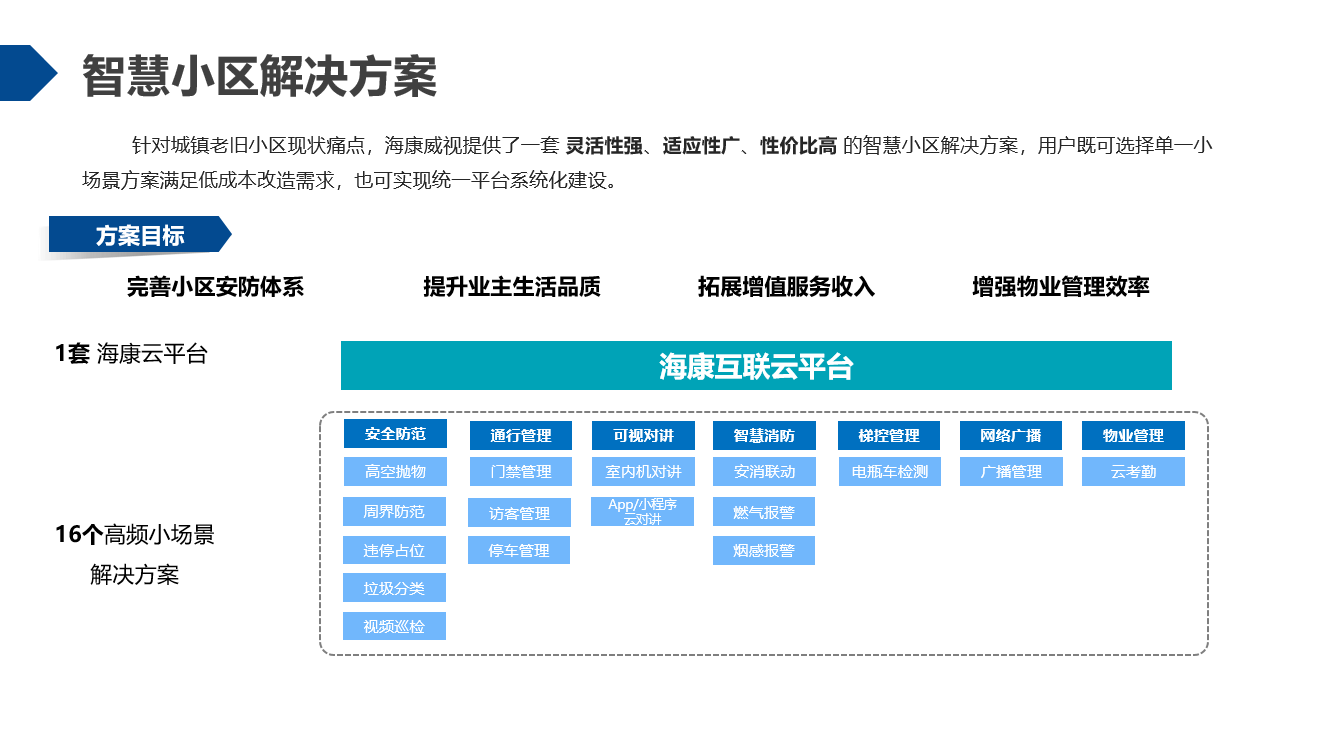Click the 视频巡检 scenario box
The height and width of the screenshot is (736, 1320).
(x=395, y=626)
